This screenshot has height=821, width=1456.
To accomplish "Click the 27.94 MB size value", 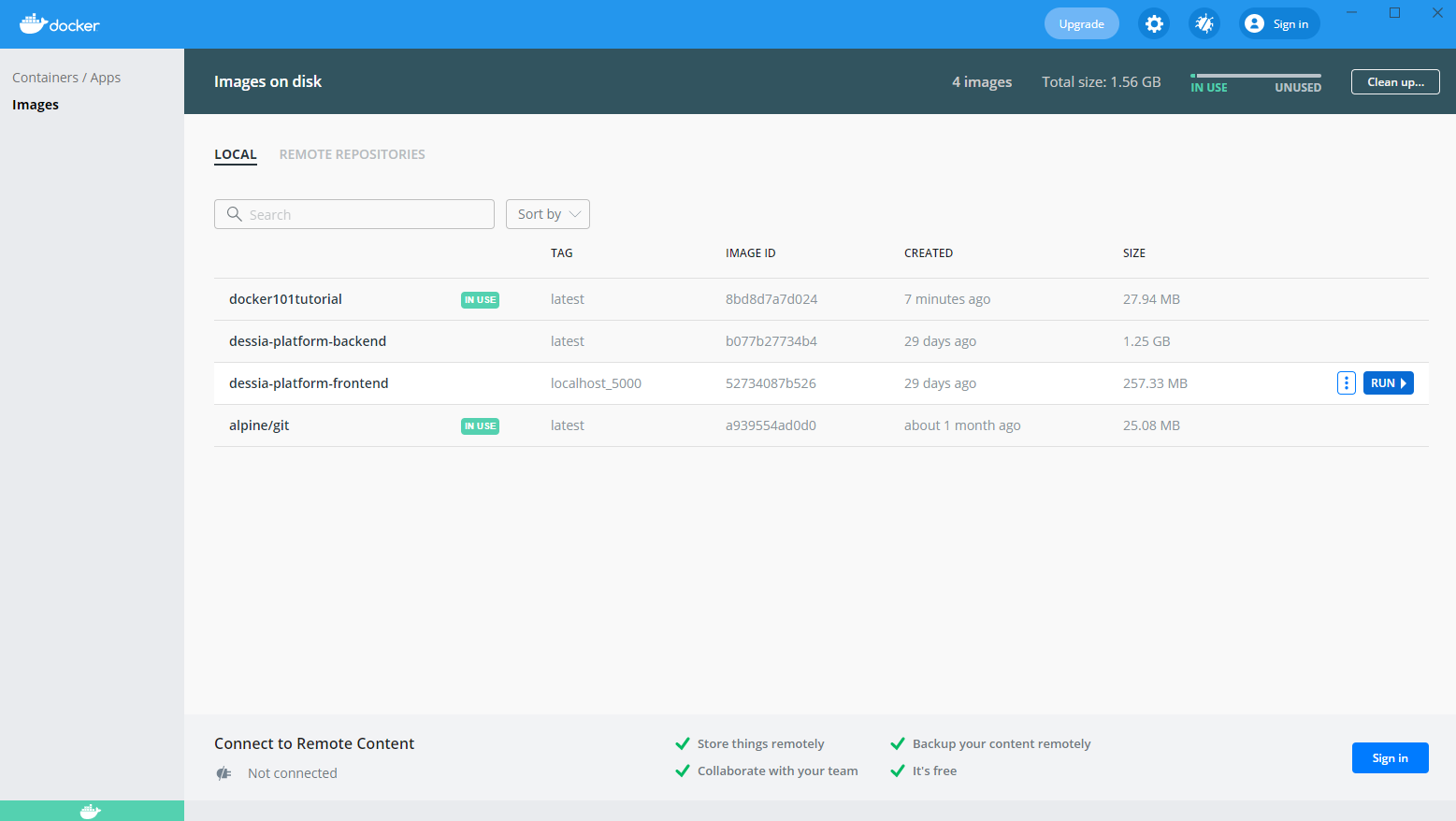I will [1151, 299].
